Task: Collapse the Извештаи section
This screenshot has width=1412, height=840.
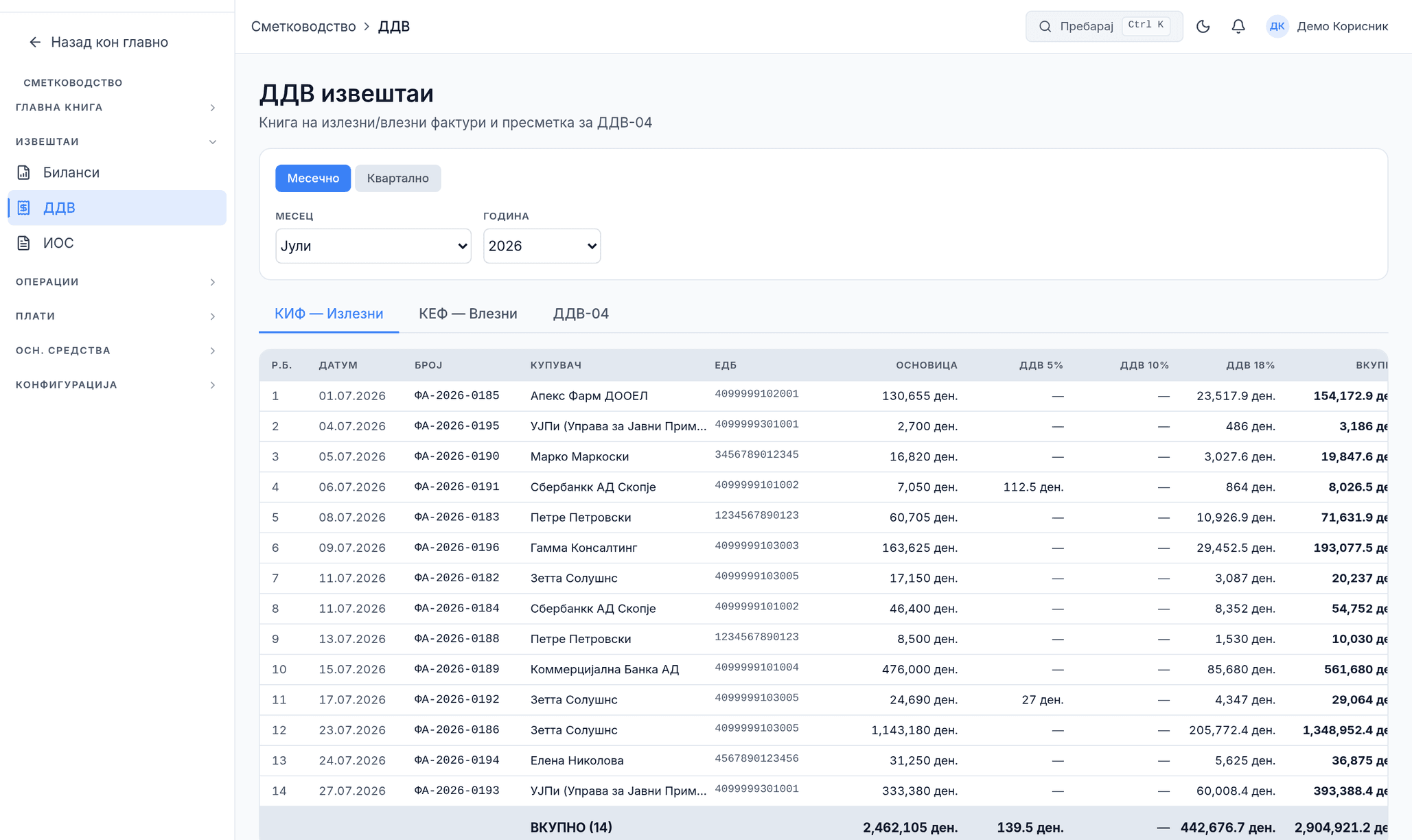Action: click(117, 142)
